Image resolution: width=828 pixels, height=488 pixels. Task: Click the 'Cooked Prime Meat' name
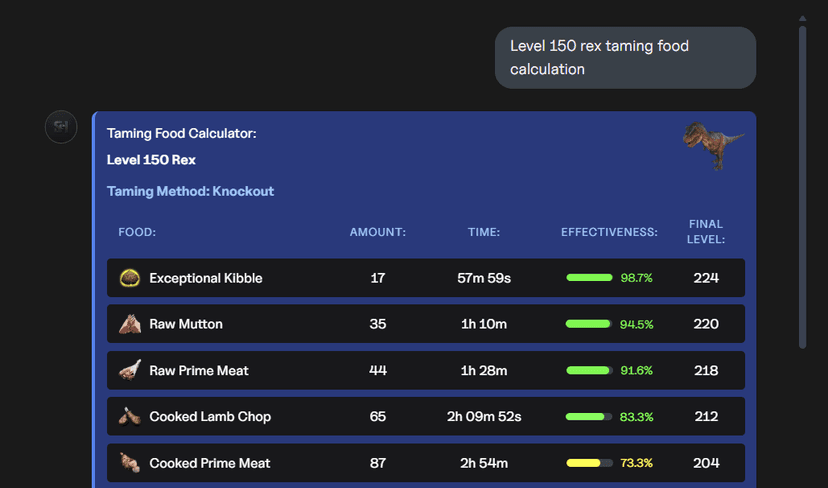210,463
